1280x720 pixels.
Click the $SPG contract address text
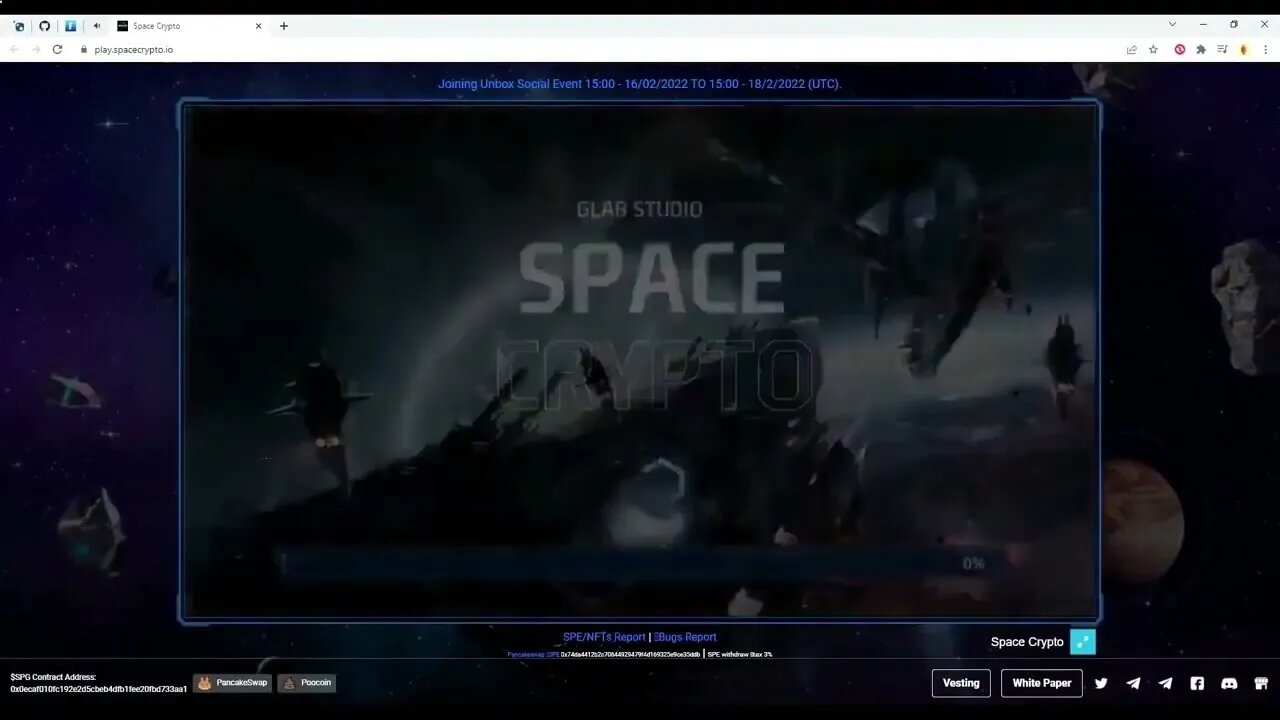pos(98,683)
